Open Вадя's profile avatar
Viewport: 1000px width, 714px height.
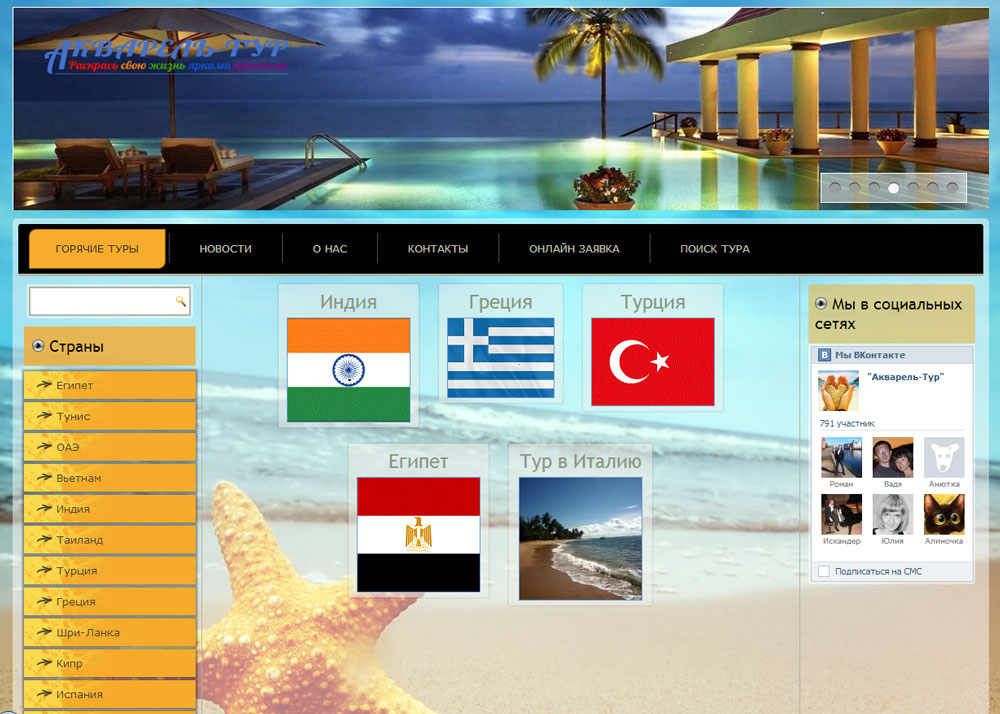point(893,457)
